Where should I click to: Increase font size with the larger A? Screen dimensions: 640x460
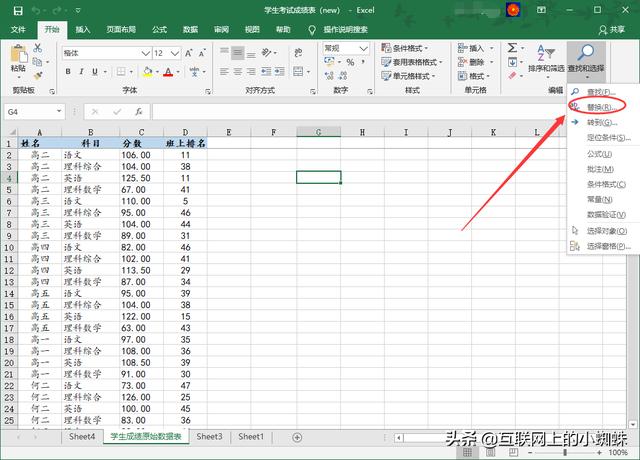pos(189,53)
